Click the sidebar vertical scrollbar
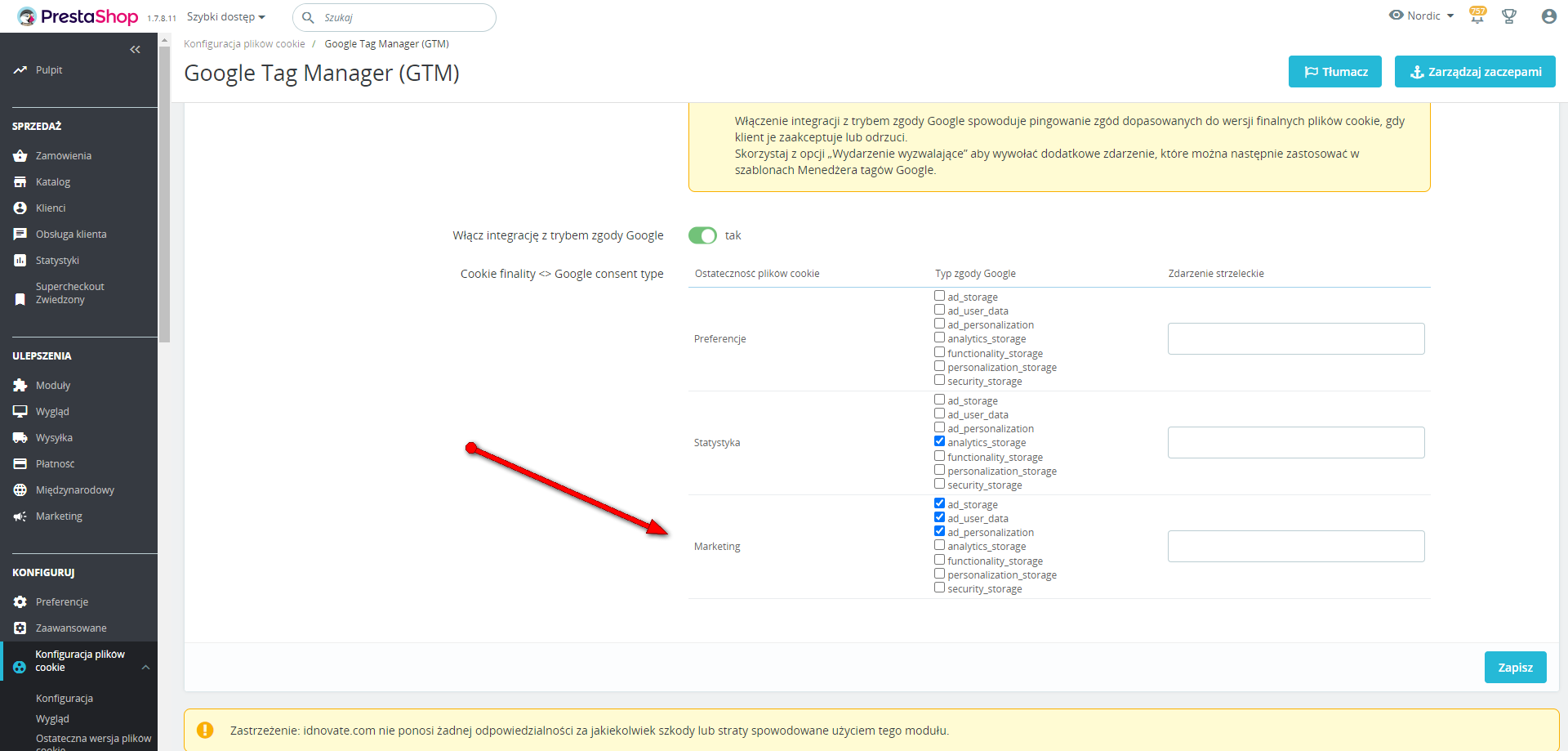This screenshot has width=1568, height=751. 164,194
